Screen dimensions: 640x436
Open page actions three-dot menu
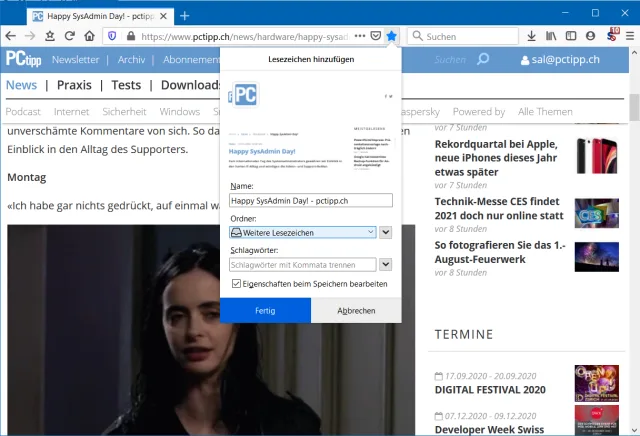(x=359, y=36)
